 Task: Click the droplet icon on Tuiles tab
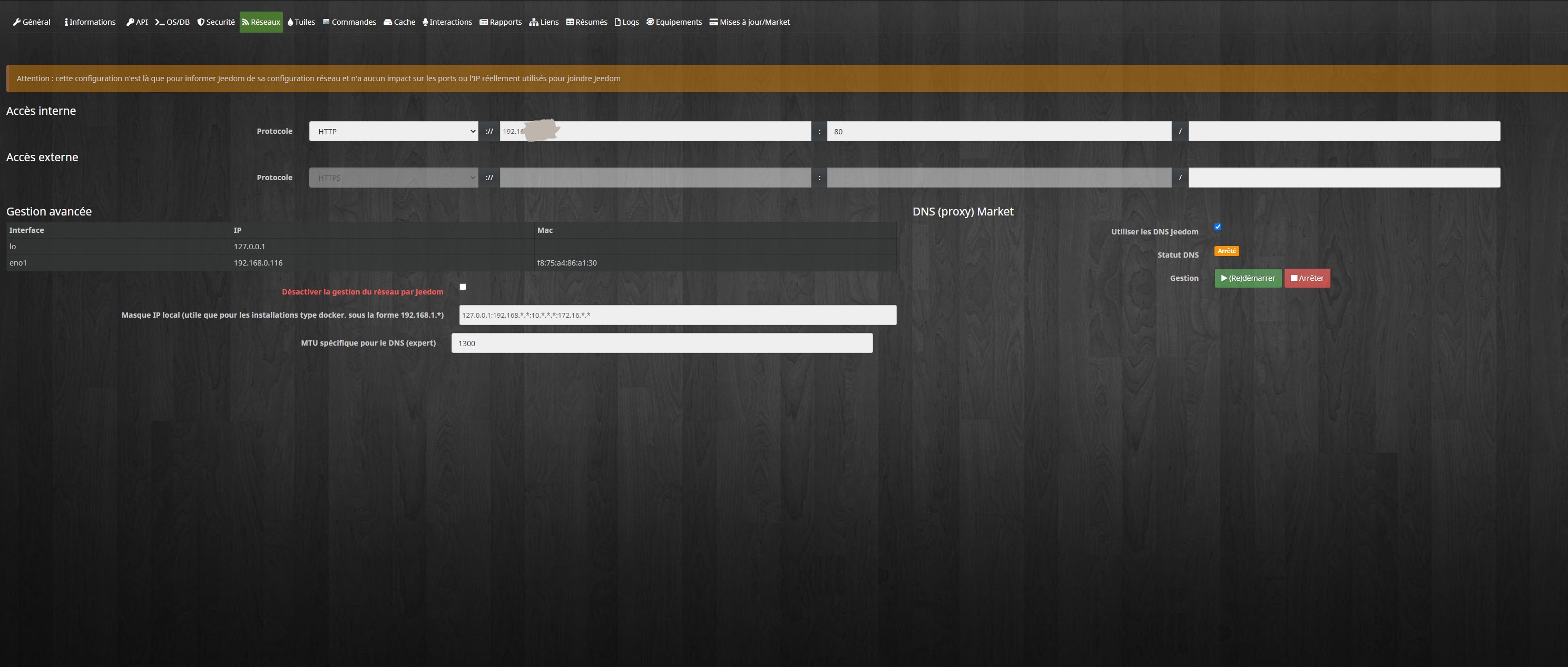[x=290, y=22]
